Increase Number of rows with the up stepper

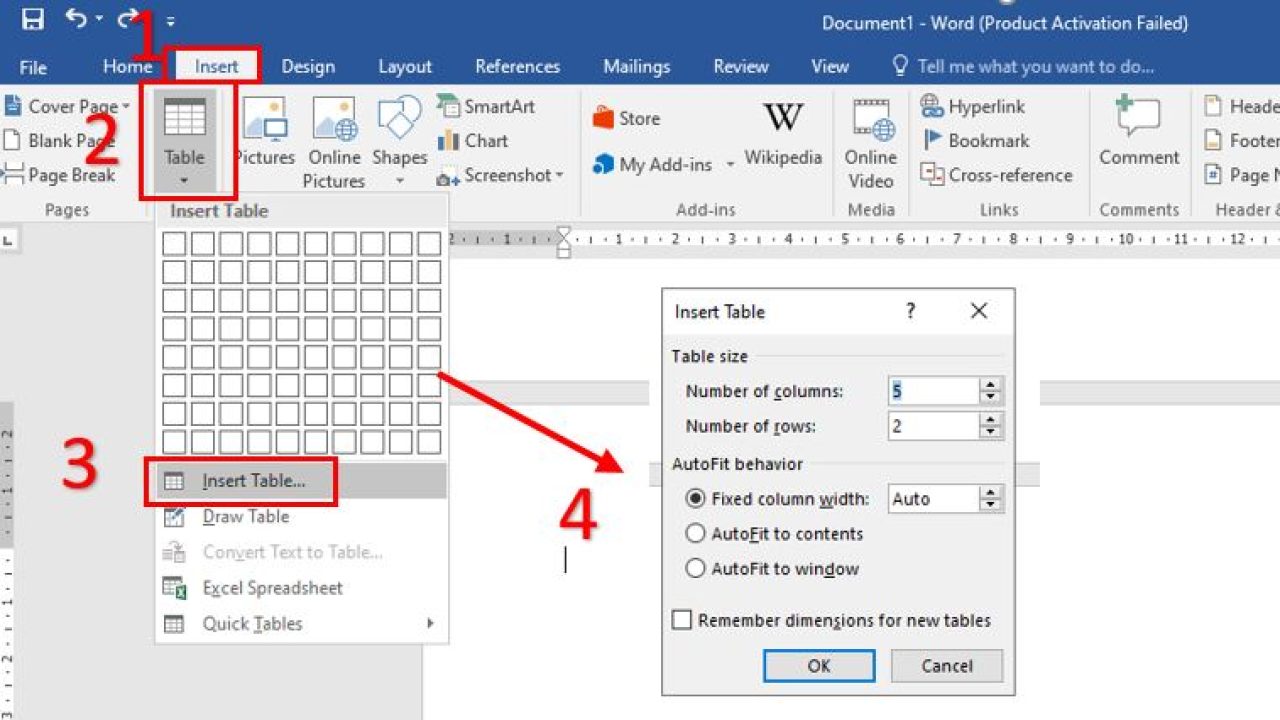(x=990, y=419)
